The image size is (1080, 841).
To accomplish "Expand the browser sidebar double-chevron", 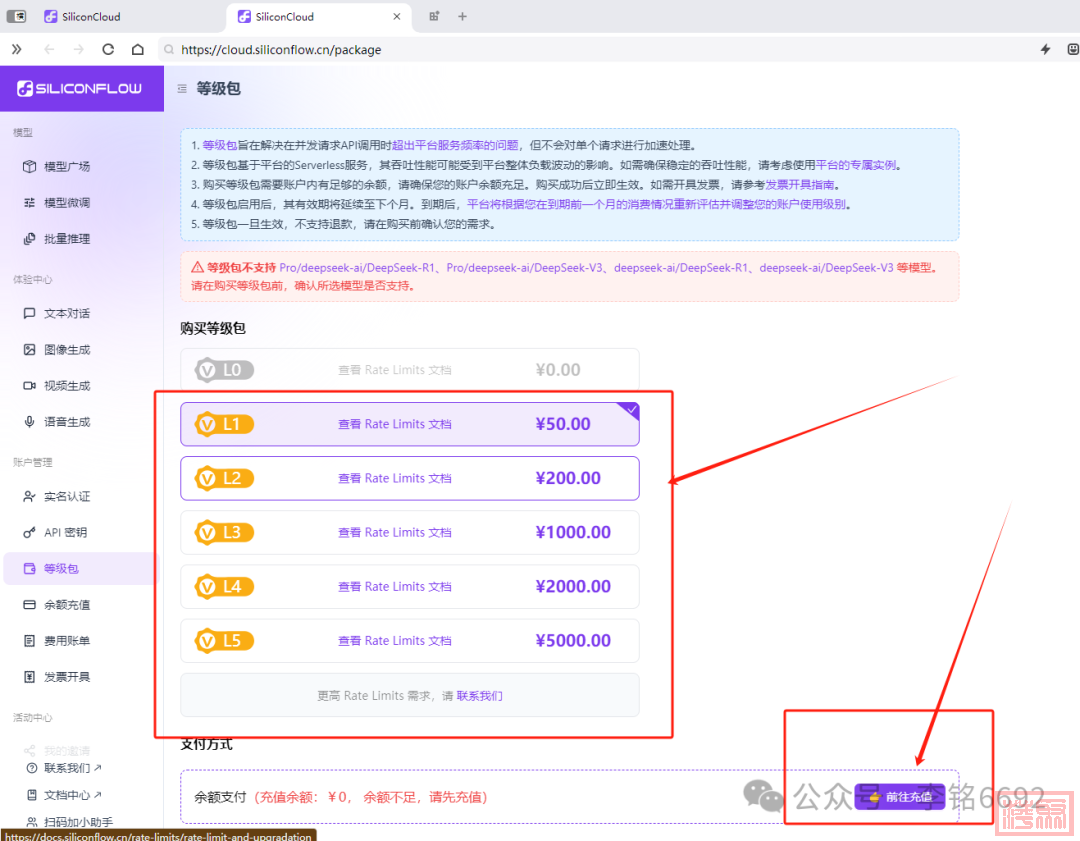I will [16, 49].
